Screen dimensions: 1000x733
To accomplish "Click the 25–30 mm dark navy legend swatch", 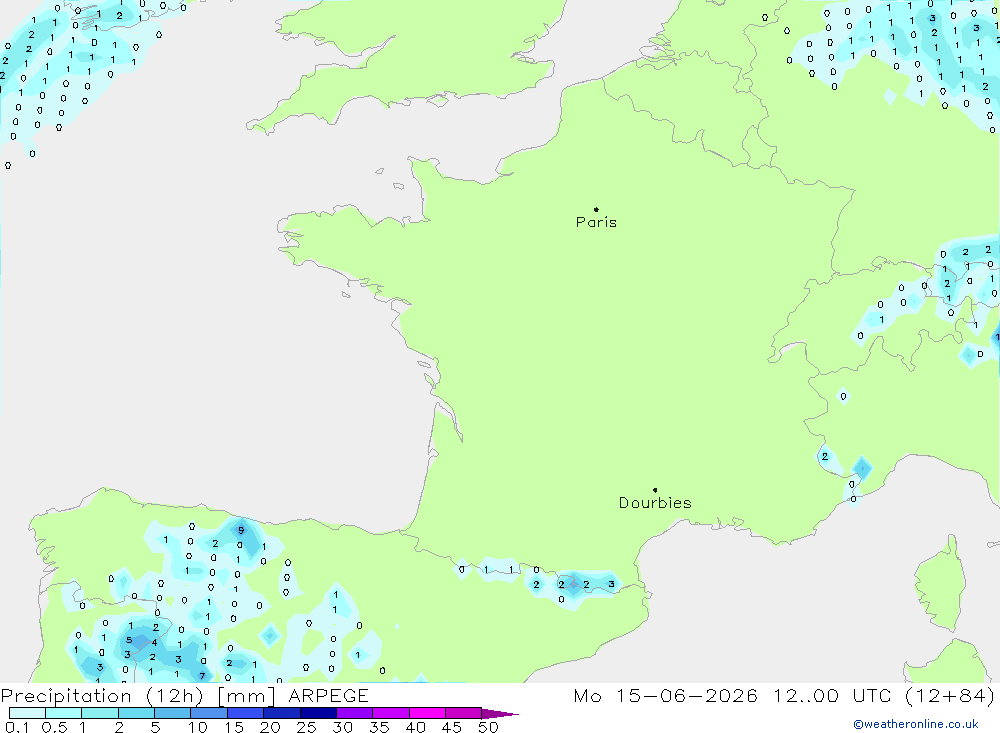I will (318, 713).
